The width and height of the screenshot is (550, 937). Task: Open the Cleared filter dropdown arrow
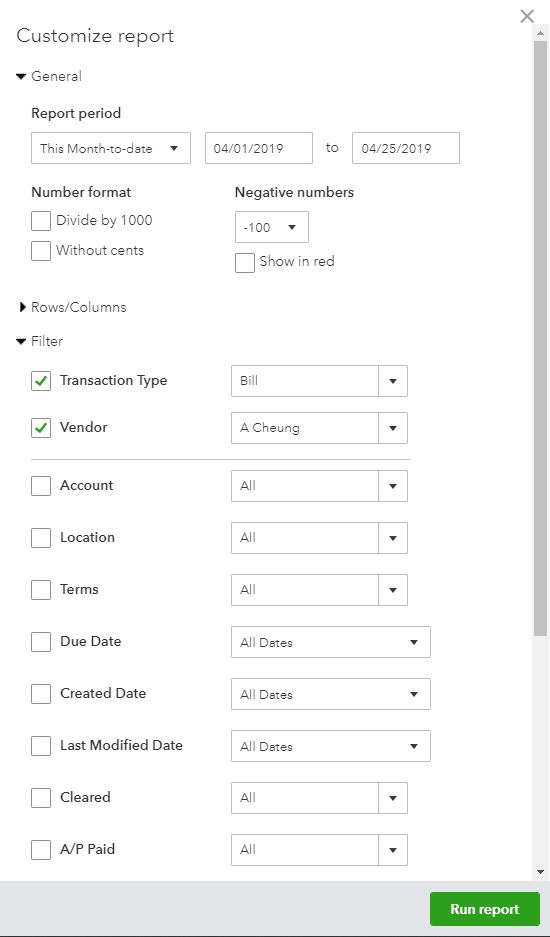[393, 798]
